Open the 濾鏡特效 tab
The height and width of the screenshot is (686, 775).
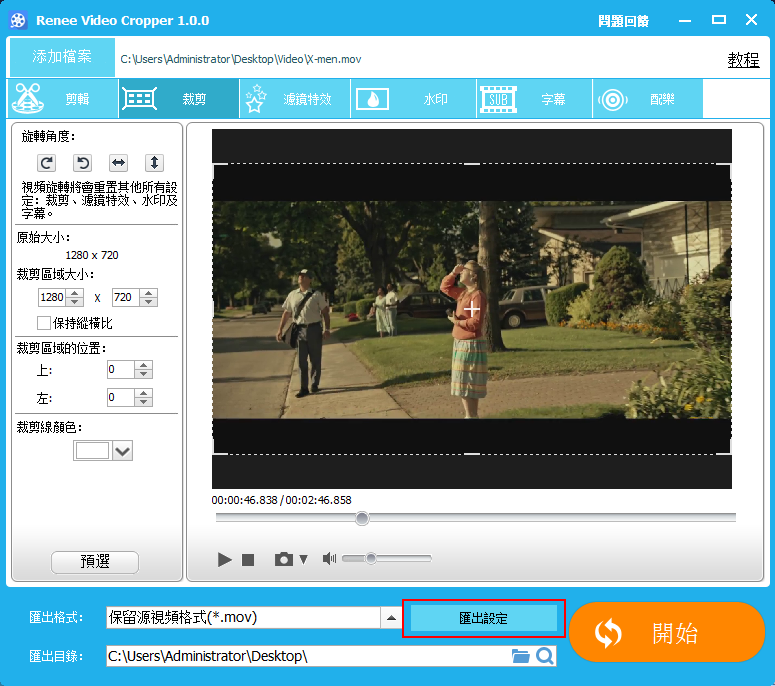point(295,99)
